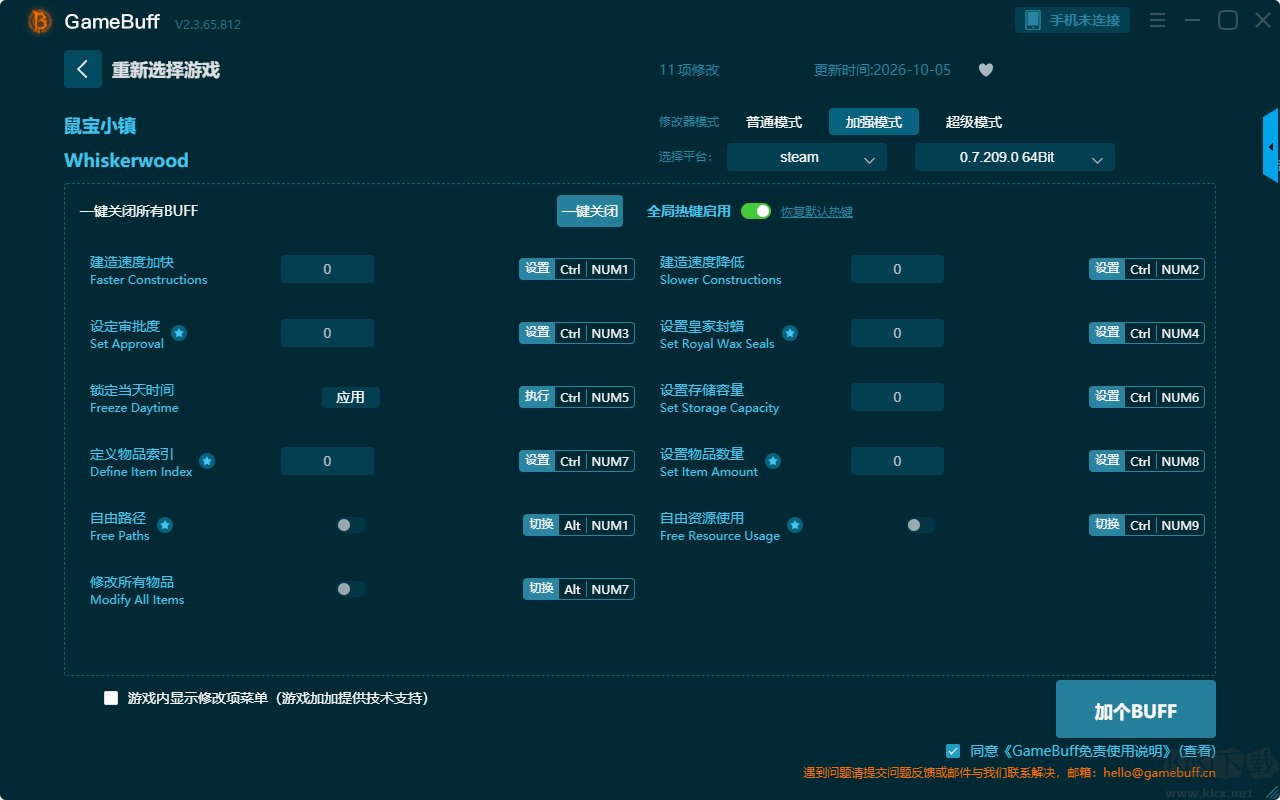
Task: Click the 执行 button for Ctrl NUM5 hotkey
Action: point(537,397)
